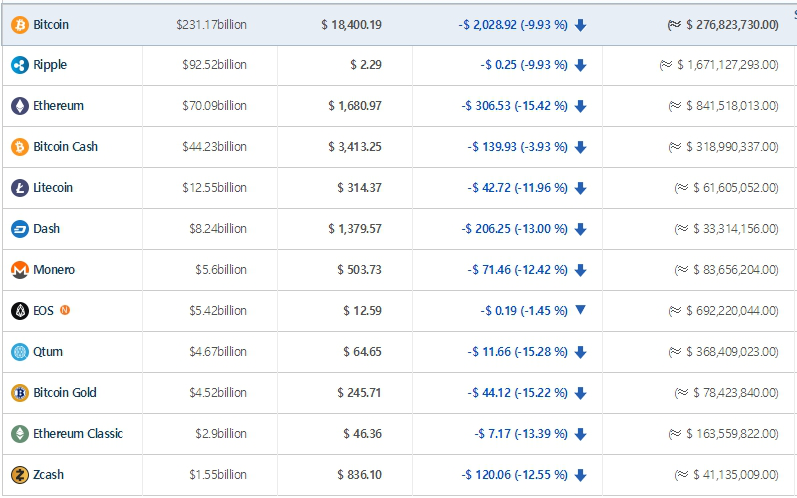Click Bitcoin's blue down arrow
Image resolution: width=797 pixels, height=498 pixels.
coord(581,25)
